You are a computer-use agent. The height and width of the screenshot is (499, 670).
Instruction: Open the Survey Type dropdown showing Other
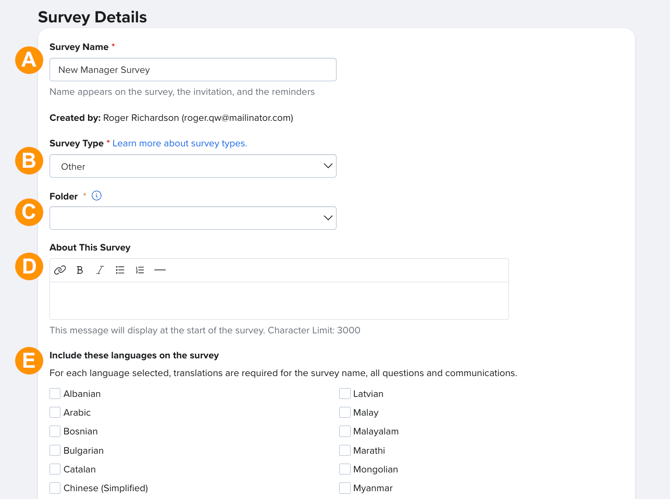coord(193,166)
